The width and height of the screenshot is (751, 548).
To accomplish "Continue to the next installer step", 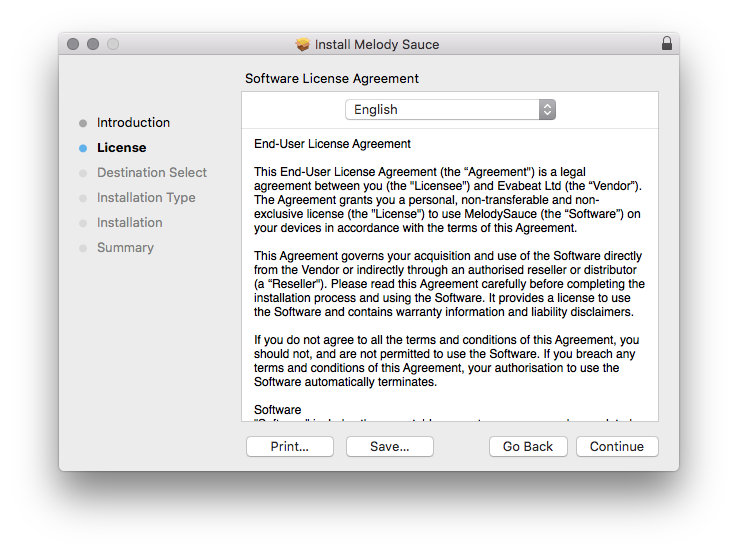I will click(616, 447).
